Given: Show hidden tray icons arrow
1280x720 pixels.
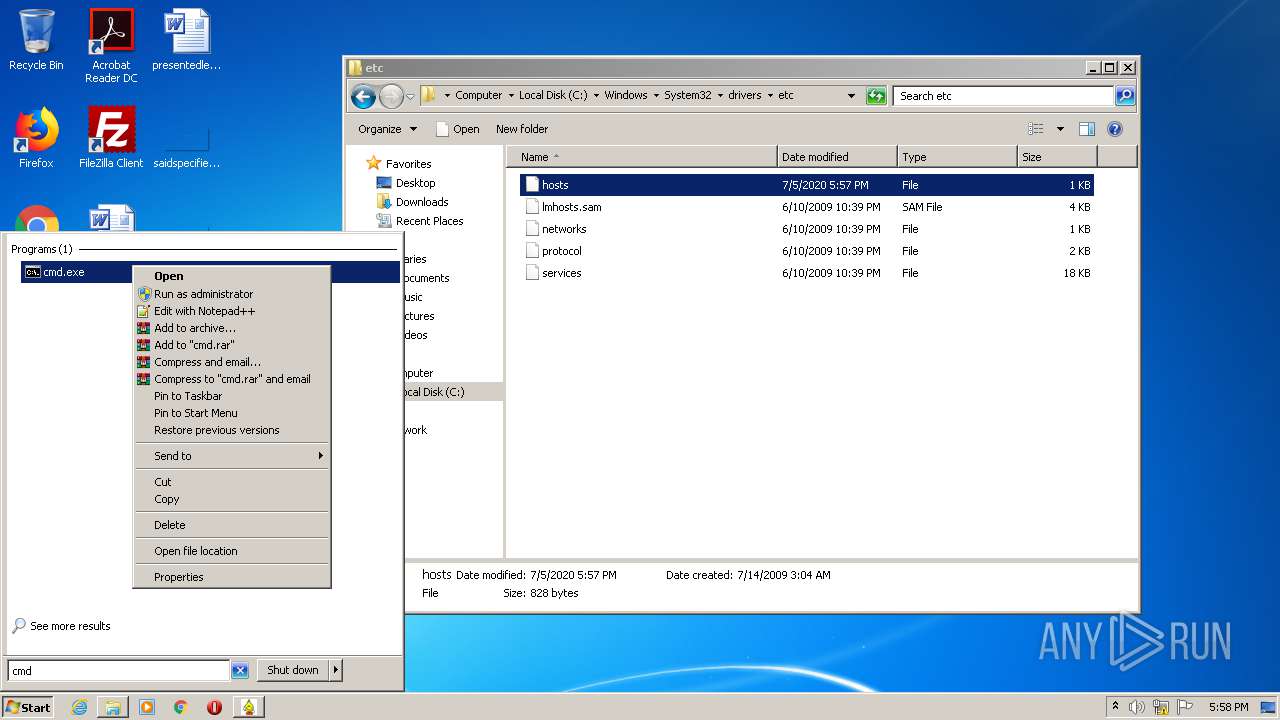Looking at the screenshot, I should click(1116, 707).
